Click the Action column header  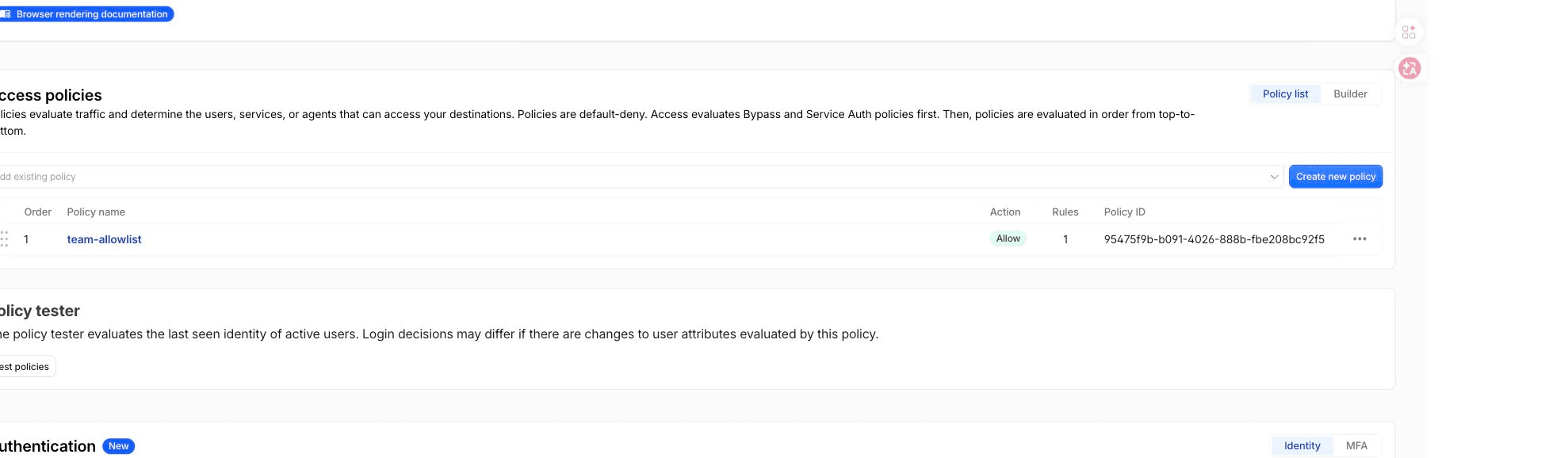pyautogui.click(x=1005, y=212)
